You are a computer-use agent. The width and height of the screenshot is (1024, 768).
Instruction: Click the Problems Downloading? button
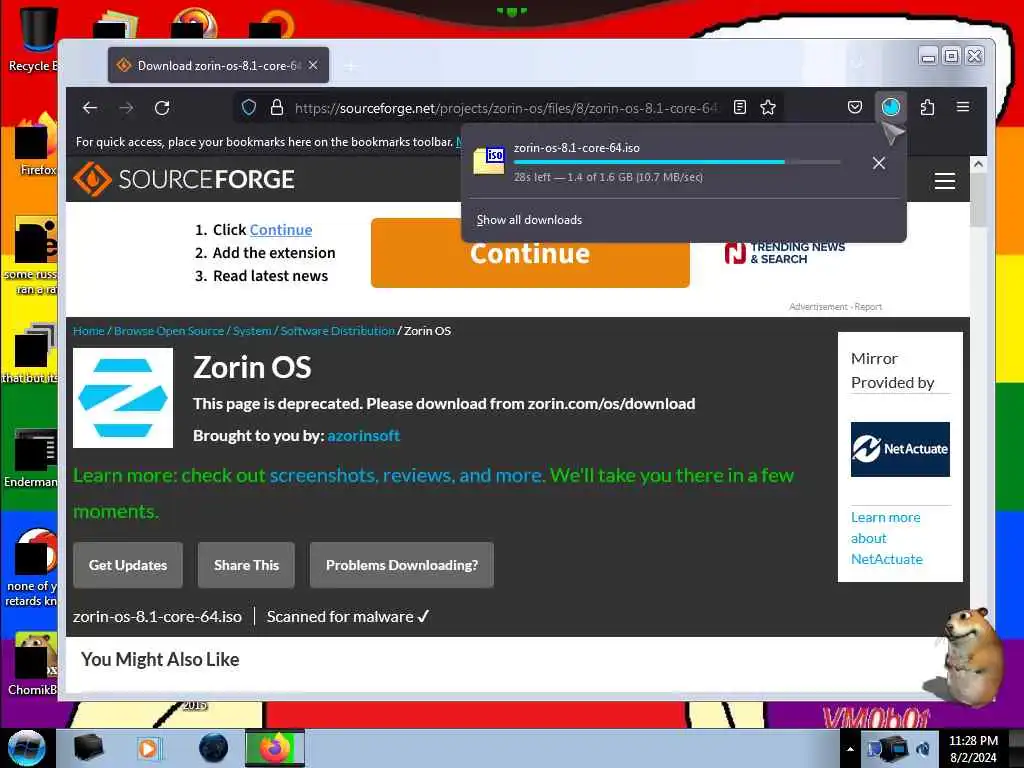pos(402,565)
